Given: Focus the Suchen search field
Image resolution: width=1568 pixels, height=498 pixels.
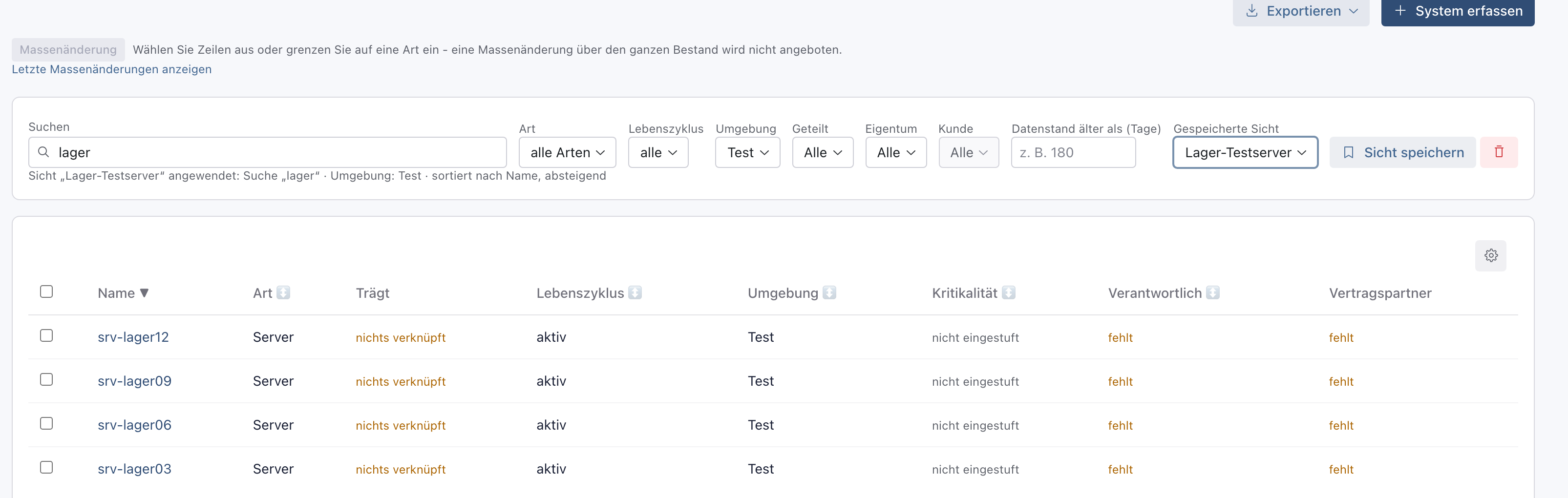Looking at the screenshot, I should click(x=267, y=152).
